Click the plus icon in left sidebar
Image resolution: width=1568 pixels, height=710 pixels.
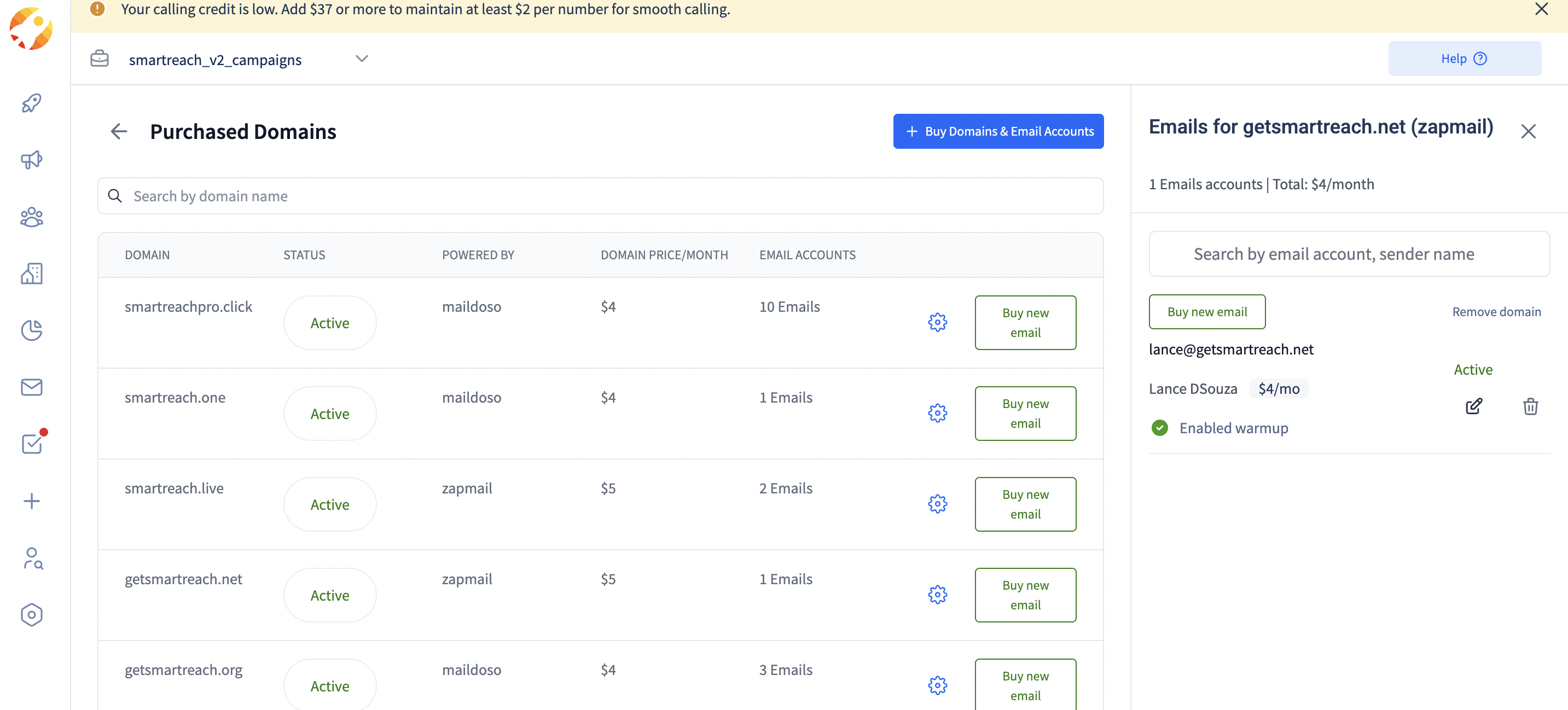32,501
